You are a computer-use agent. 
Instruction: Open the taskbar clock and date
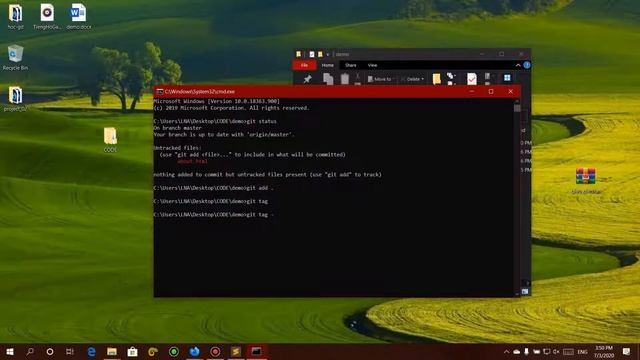click(604, 351)
